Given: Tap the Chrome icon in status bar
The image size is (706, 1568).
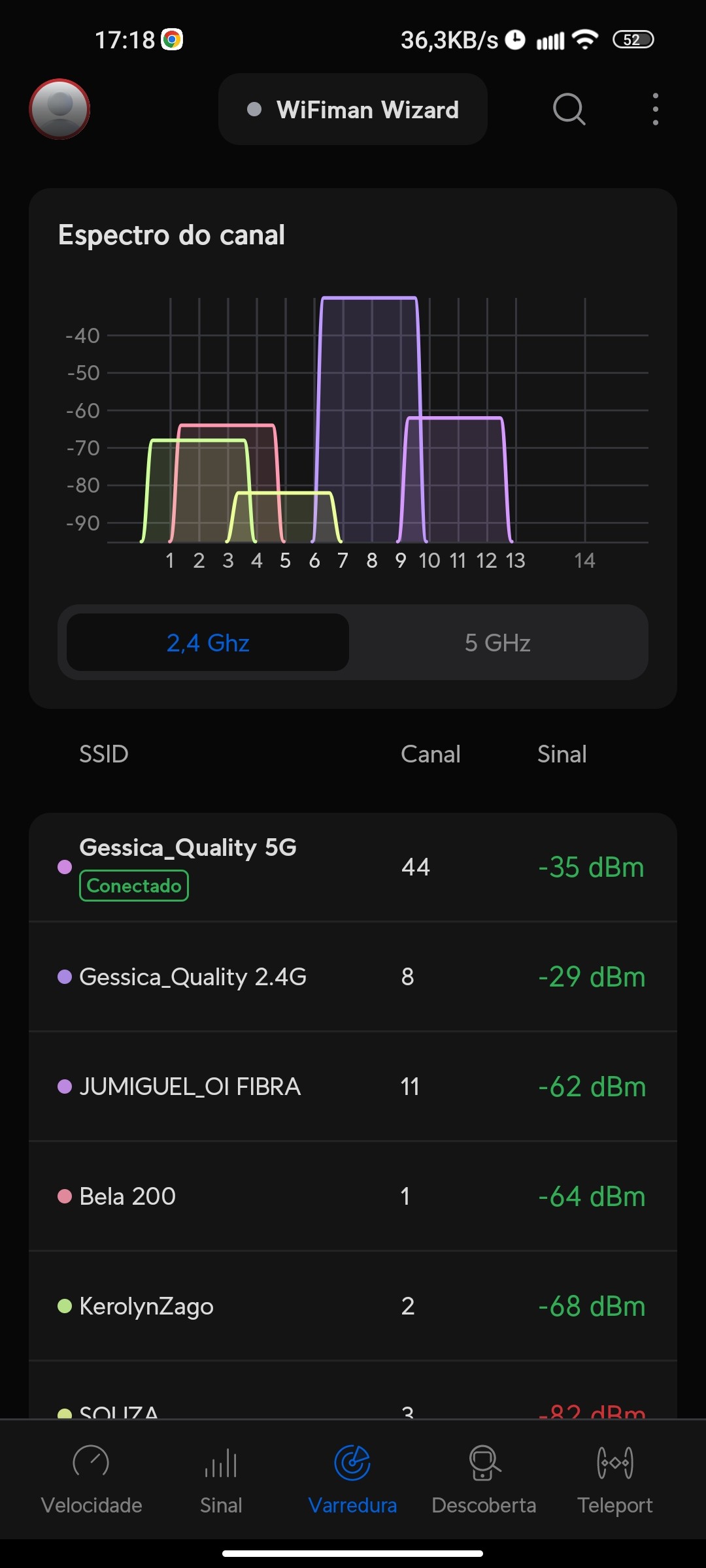Looking at the screenshot, I should tap(172, 40).
